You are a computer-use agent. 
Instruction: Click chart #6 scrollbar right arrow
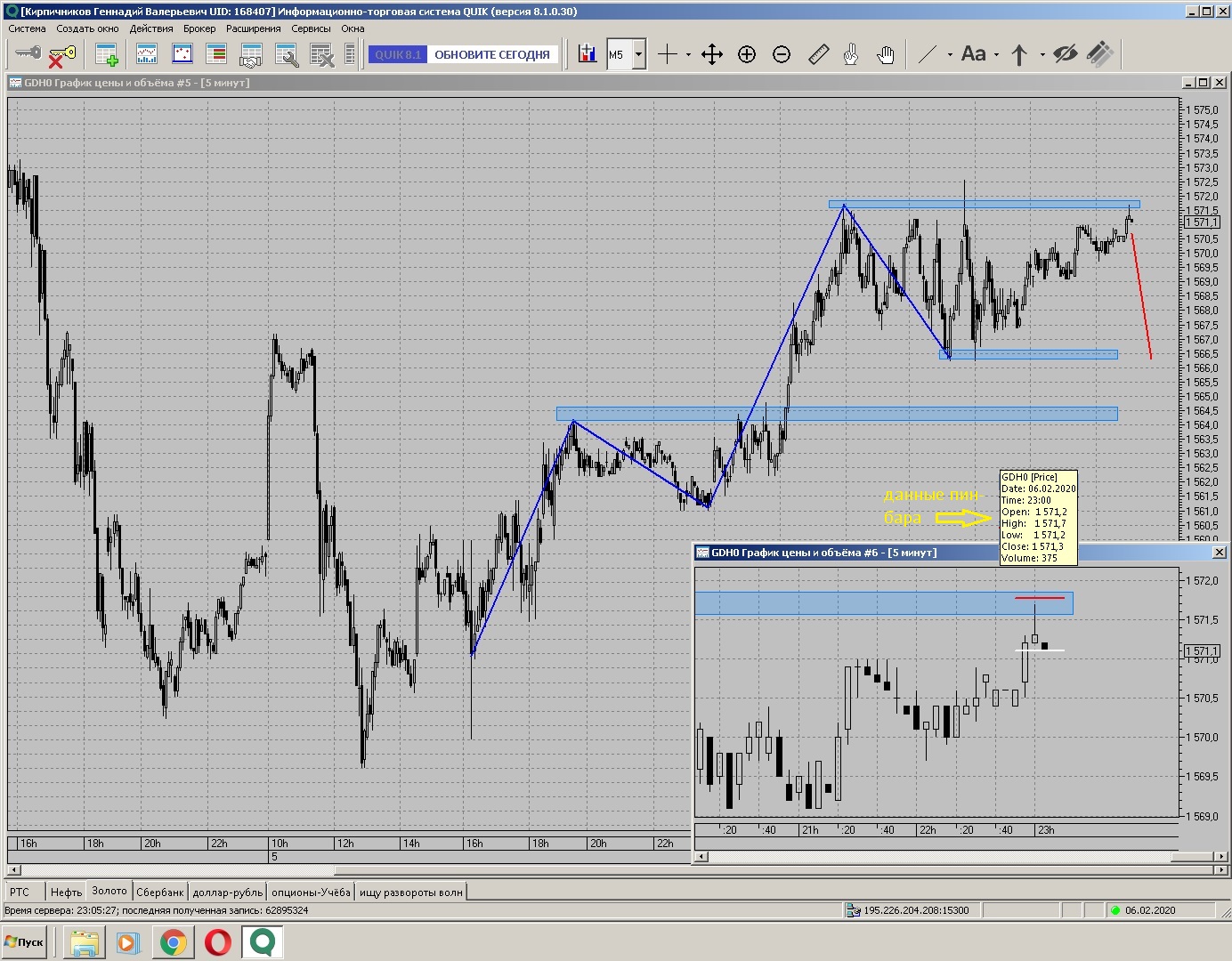tap(1220, 857)
